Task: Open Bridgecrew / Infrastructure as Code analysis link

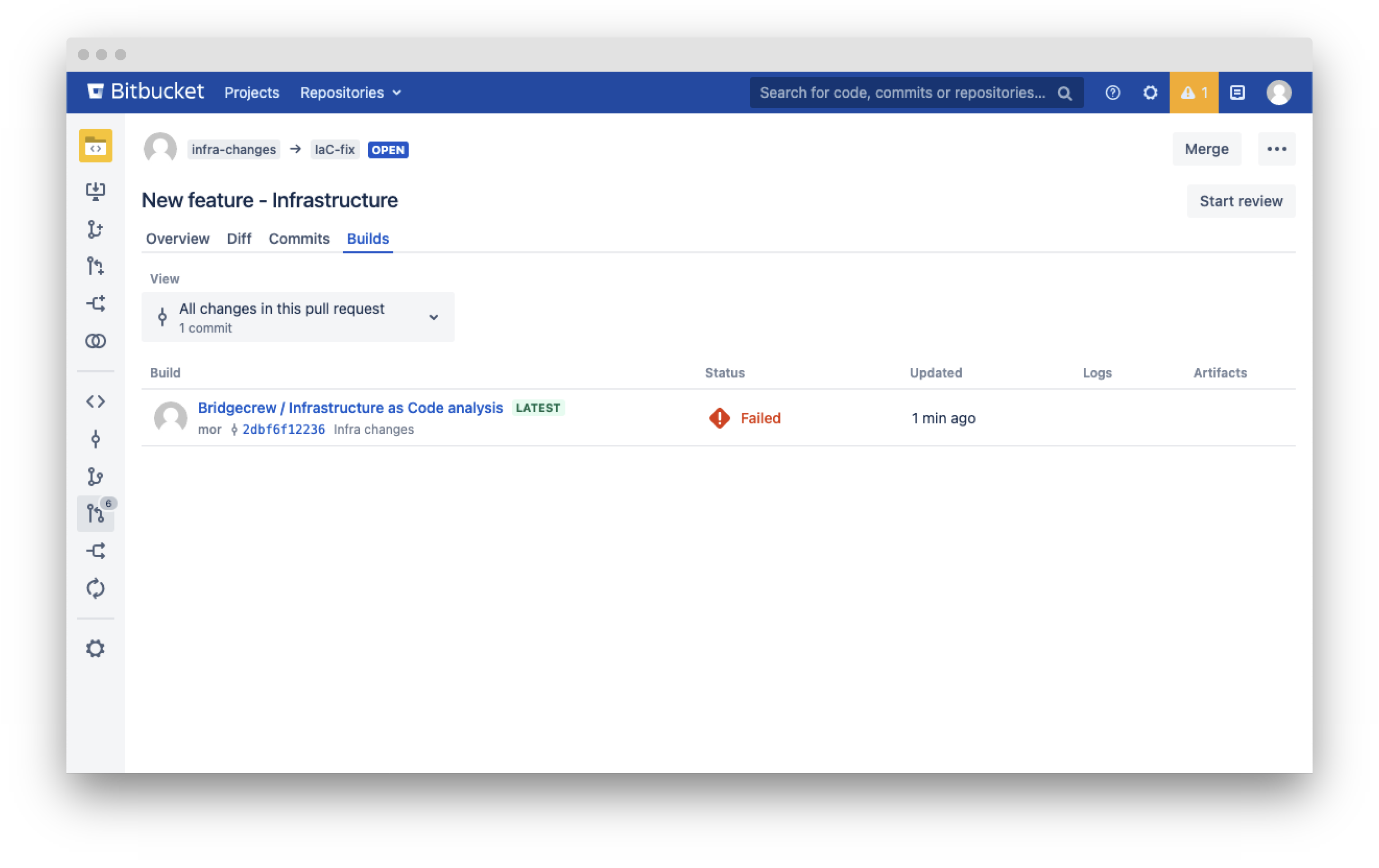Action: (x=350, y=408)
